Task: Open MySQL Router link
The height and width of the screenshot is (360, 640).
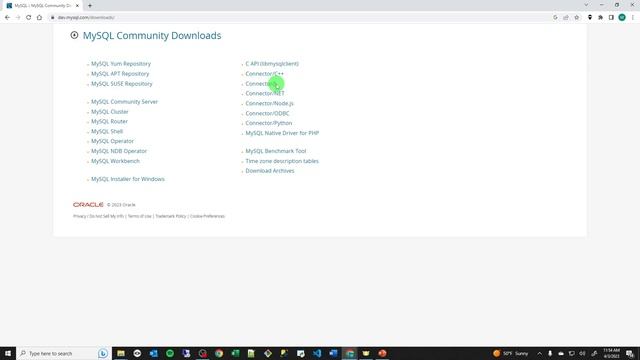Action: 109,121
